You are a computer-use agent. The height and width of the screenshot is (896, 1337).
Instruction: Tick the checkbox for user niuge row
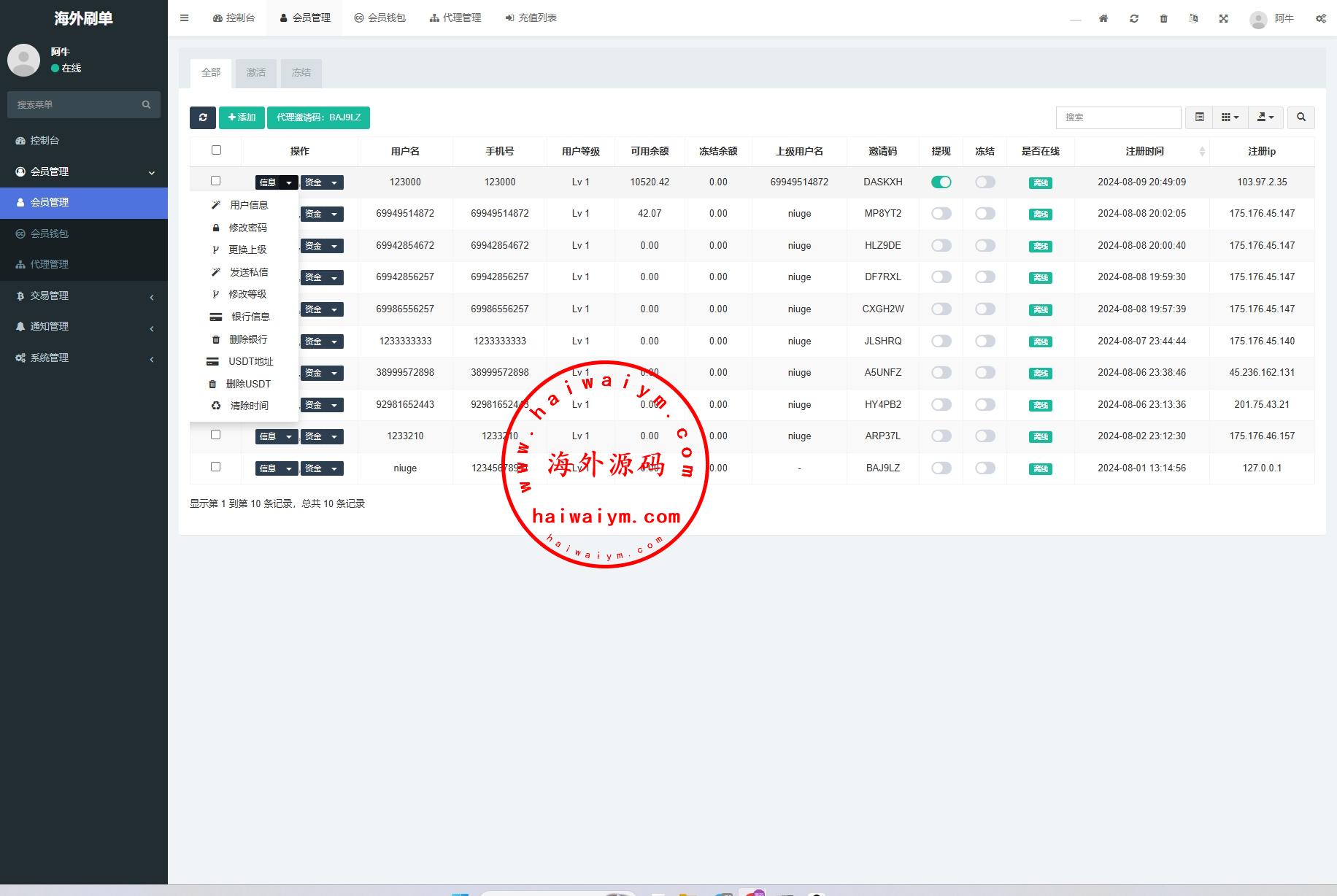pyautogui.click(x=215, y=467)
